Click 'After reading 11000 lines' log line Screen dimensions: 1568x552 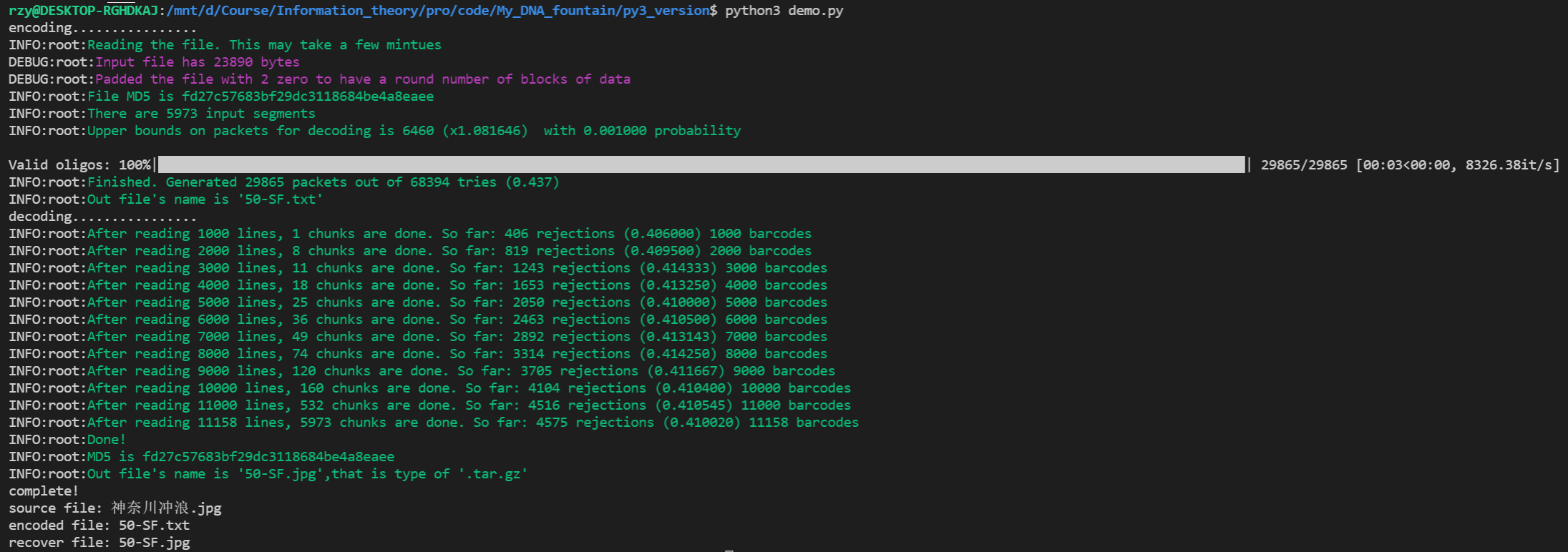point(429,405)
